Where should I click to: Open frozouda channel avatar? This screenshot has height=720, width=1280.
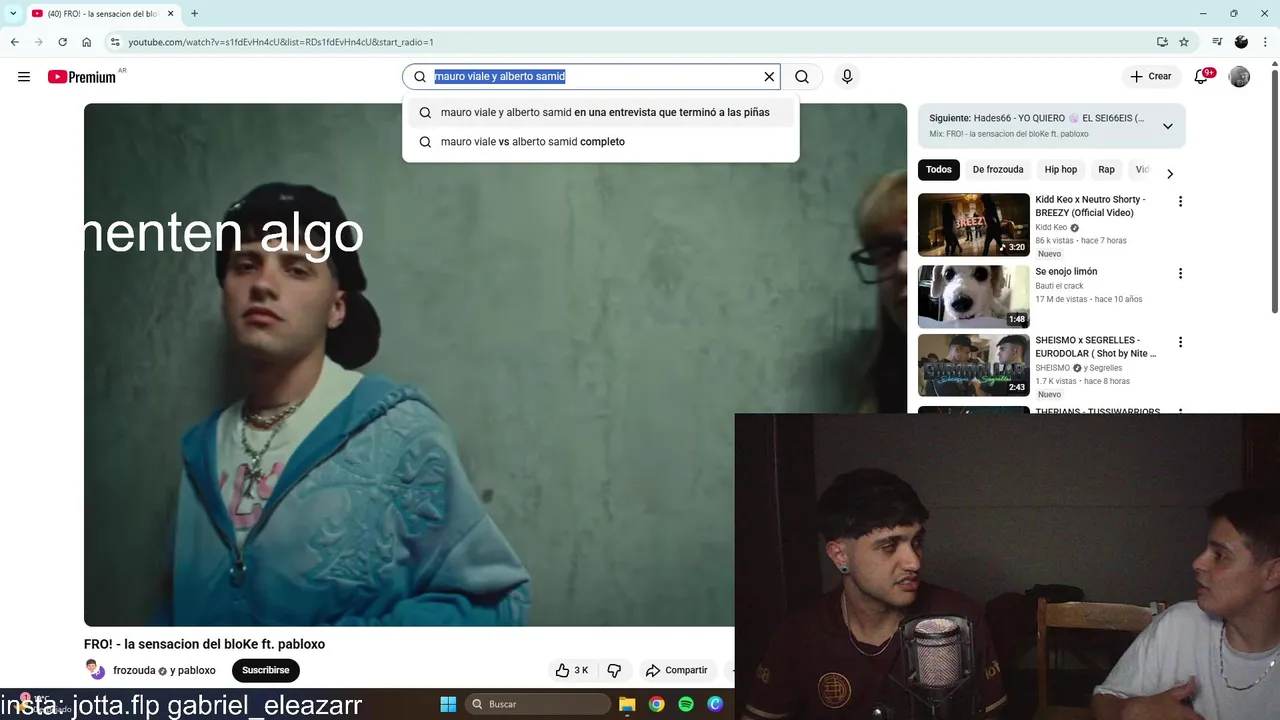(94, 670)
